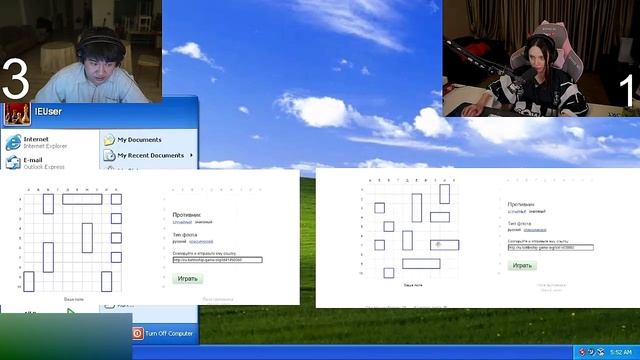
Task: Click bottom-left corner vertical ship on left board
Action: click(x=29, y=282)
